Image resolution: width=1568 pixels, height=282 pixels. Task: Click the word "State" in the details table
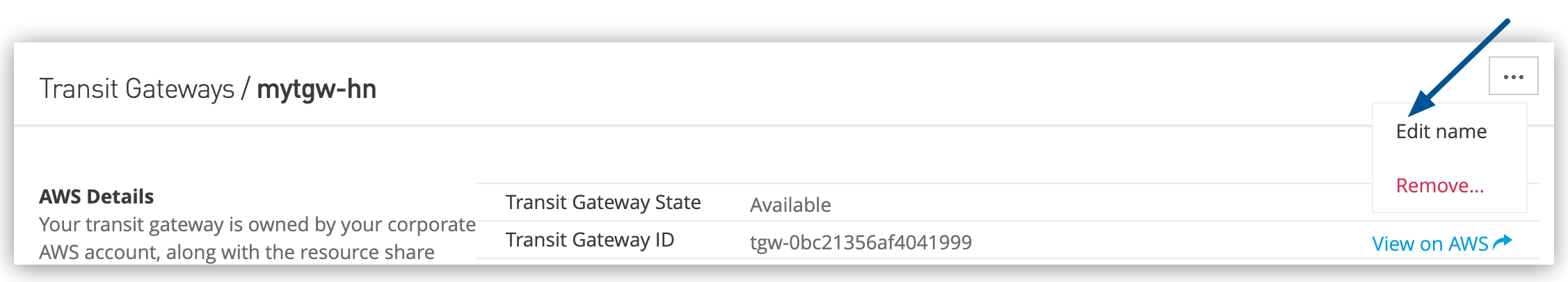(678, 202)
